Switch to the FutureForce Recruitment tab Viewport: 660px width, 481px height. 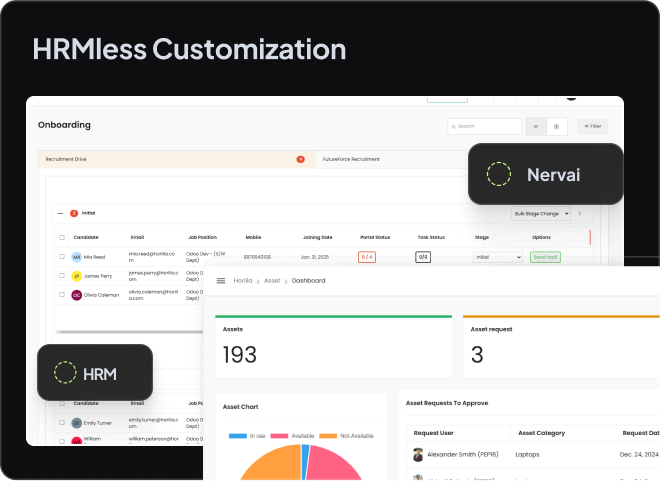pyautogui.click(x=352, y=159)
